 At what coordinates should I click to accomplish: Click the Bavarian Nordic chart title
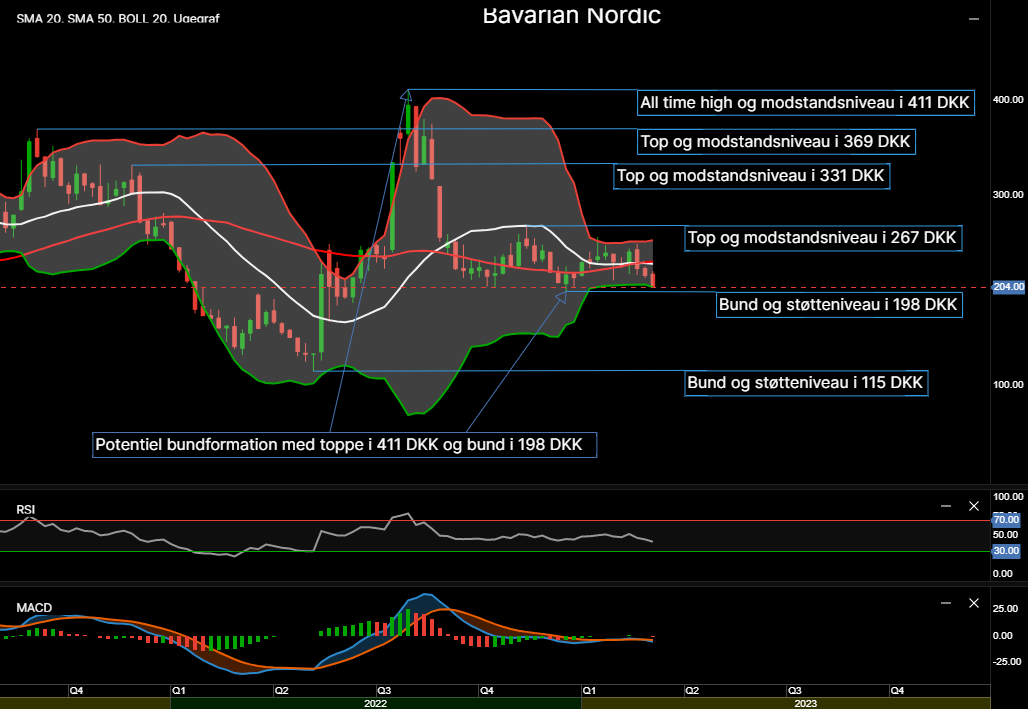(x=572, y=14)
